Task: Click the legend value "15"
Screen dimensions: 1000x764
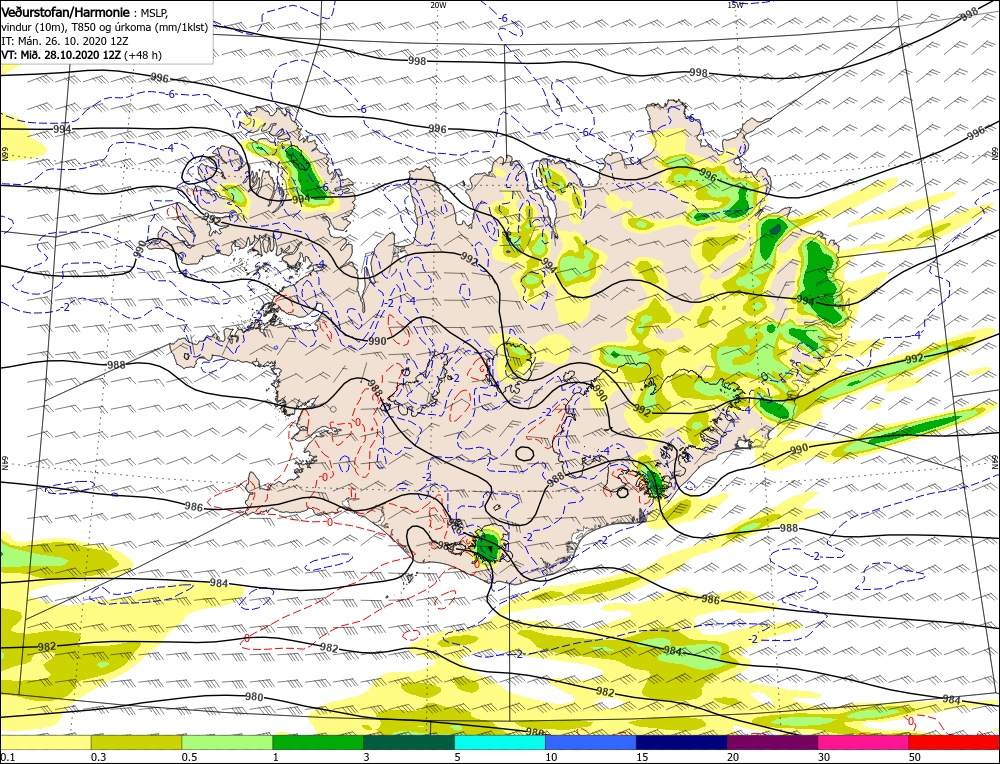Action: coord(643,757)
